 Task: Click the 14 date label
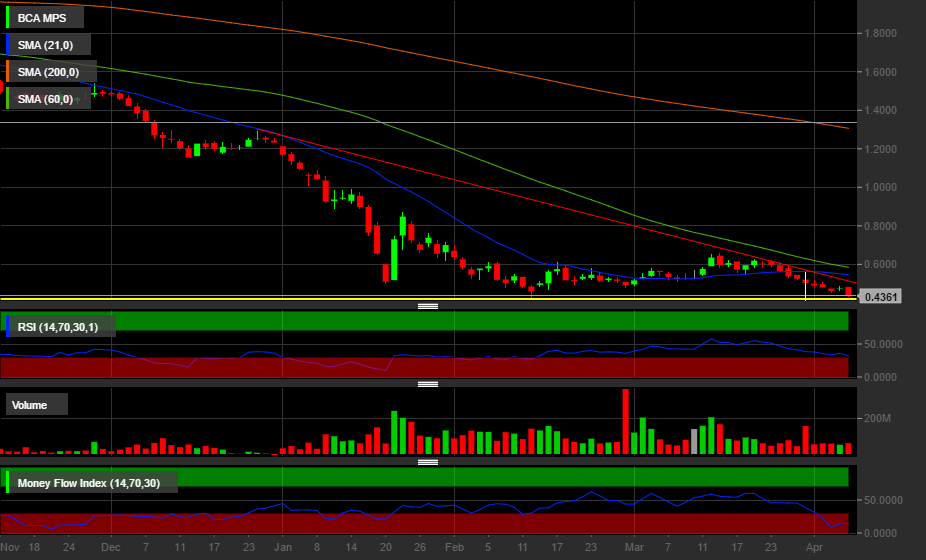pos(351,547)
